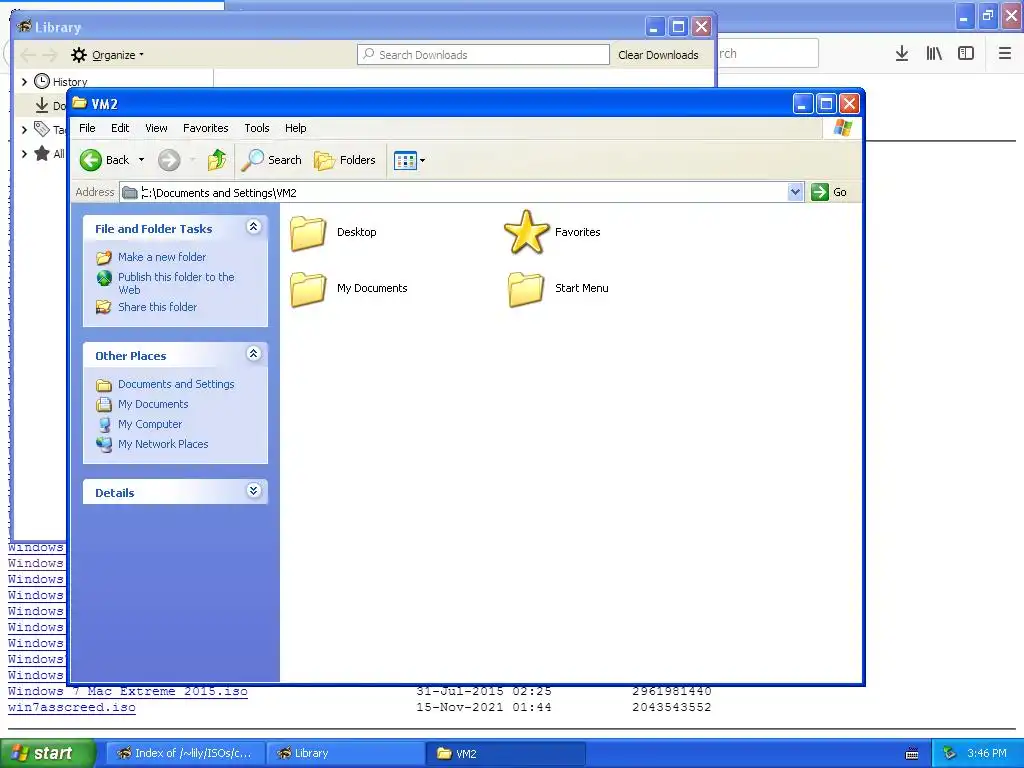The width and height of the screenshot is (1024, 768).
Task: Open the Favorites menu
Action: [x=206, y=128]
